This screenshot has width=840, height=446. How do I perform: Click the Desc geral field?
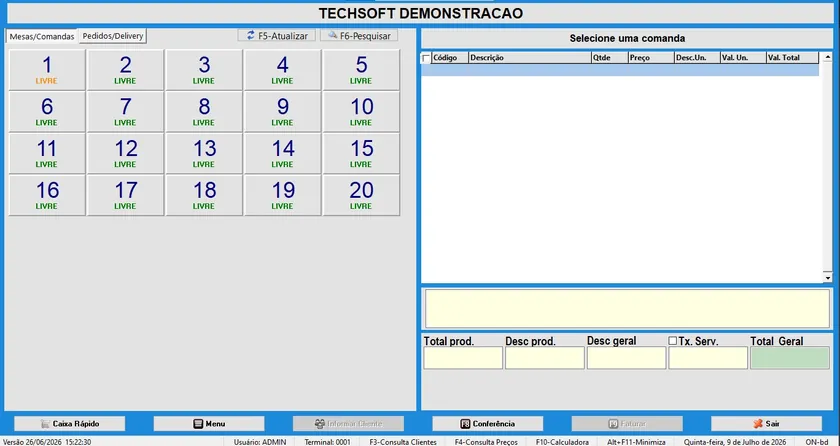coord(626,358)
